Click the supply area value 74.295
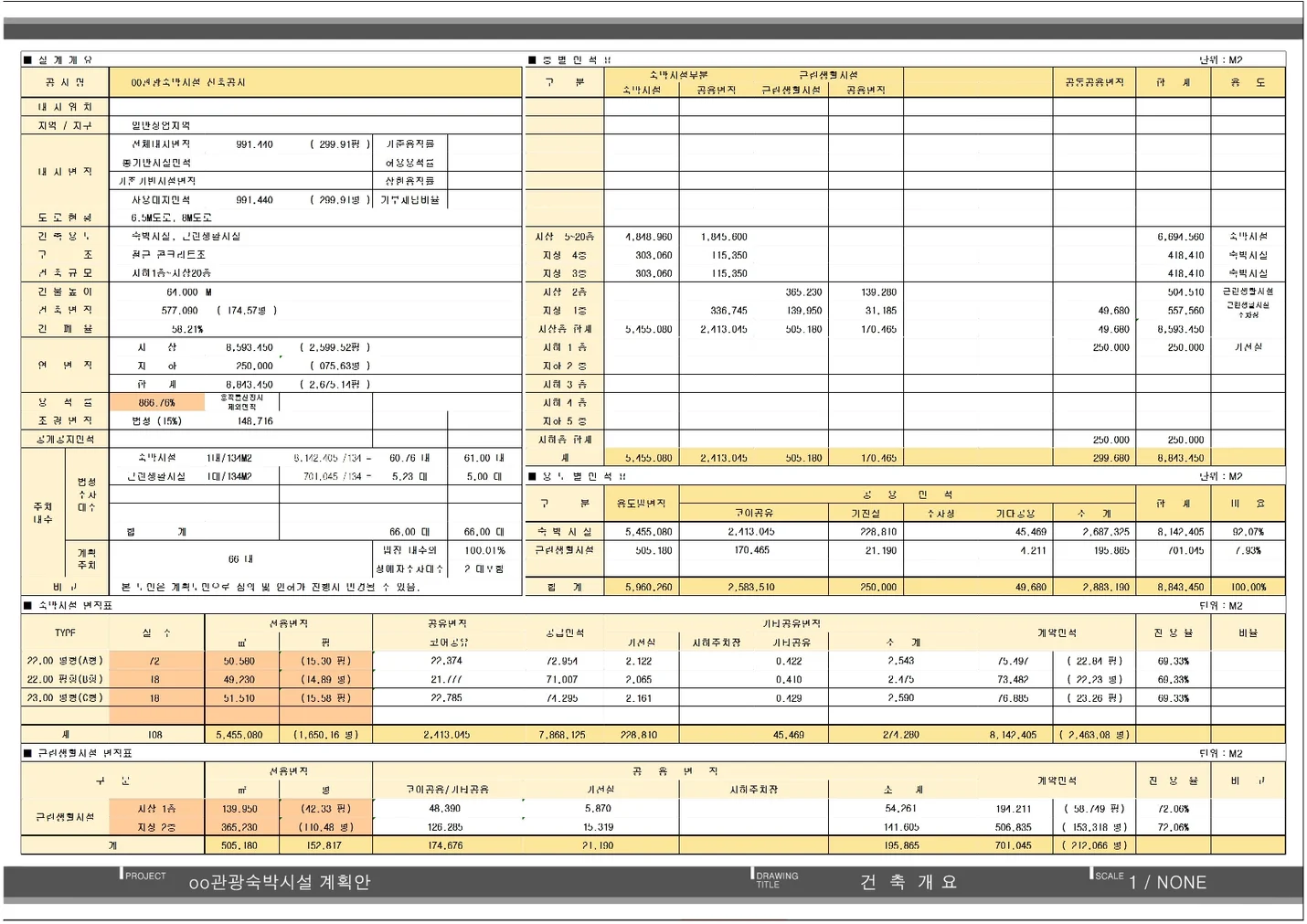Viewport: 1307px width, 924px height. pos(562,698)
